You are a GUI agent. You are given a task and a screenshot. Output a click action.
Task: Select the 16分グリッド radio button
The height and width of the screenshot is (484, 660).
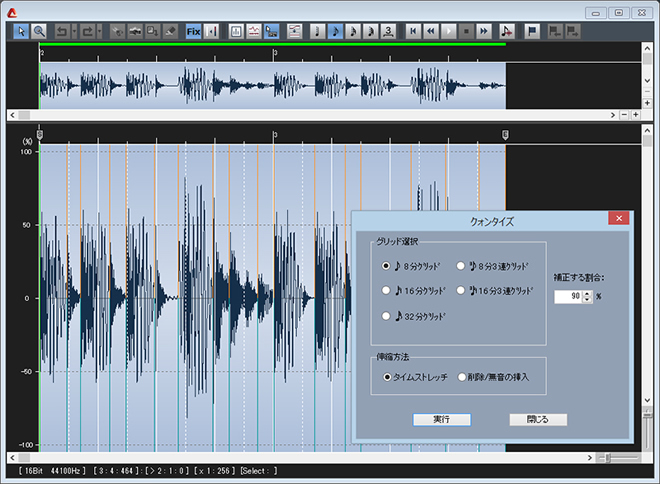pos(386,290)
